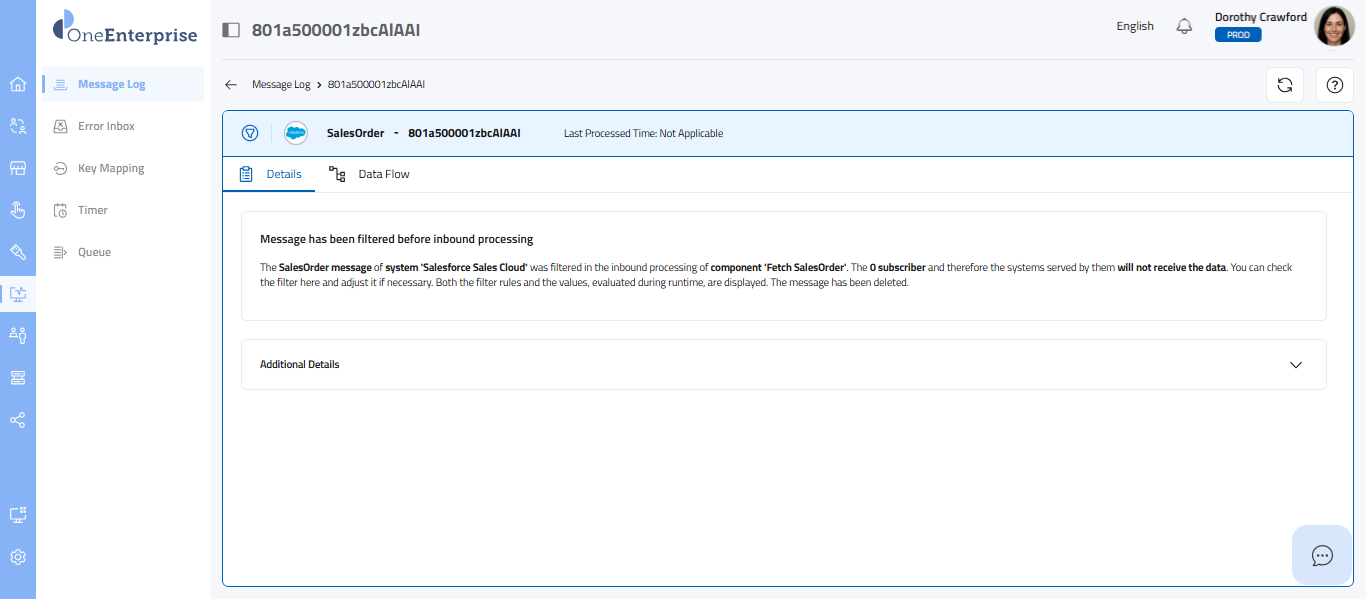This screenshot has width=1366, height=599.
Task: Expand the Additional Details section
Action: [1296, 365]
